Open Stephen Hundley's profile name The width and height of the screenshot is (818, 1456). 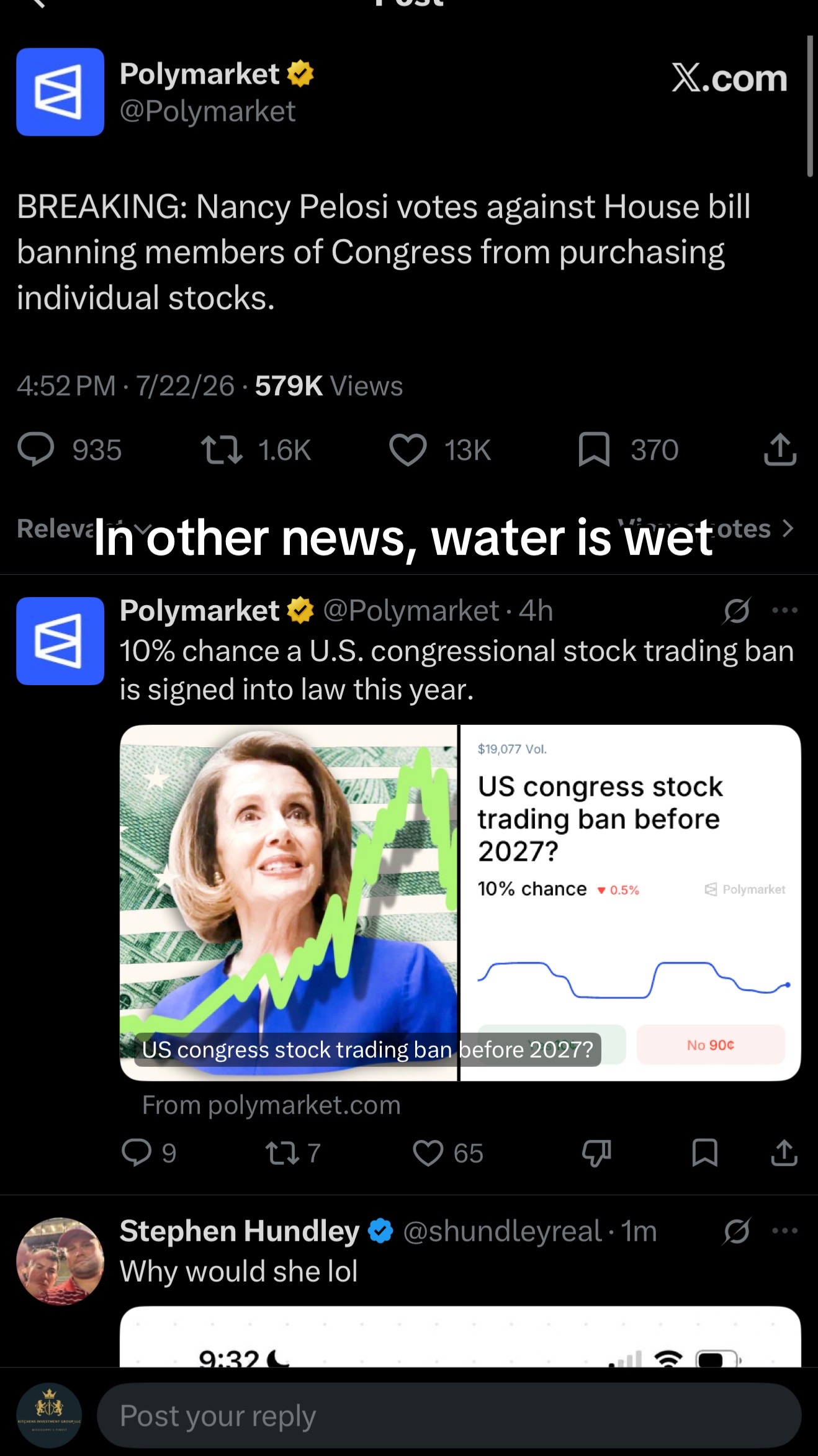point(240,1231)
